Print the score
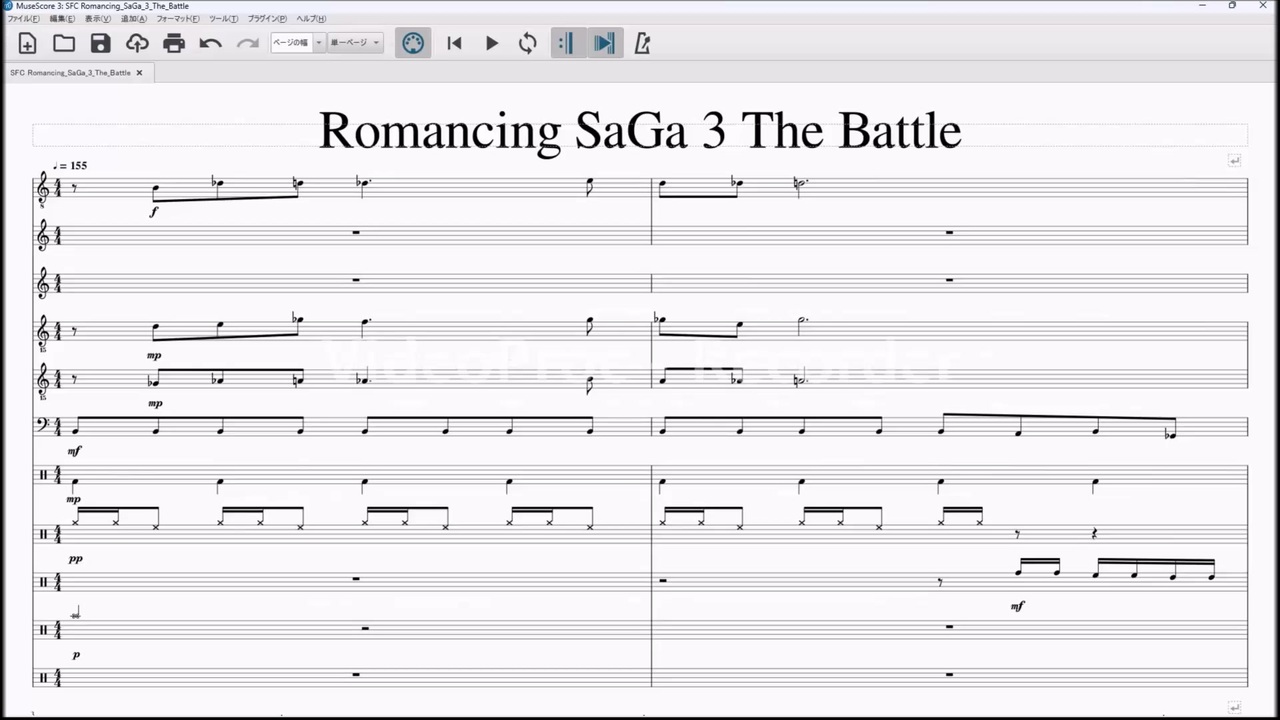 (174, 42)
